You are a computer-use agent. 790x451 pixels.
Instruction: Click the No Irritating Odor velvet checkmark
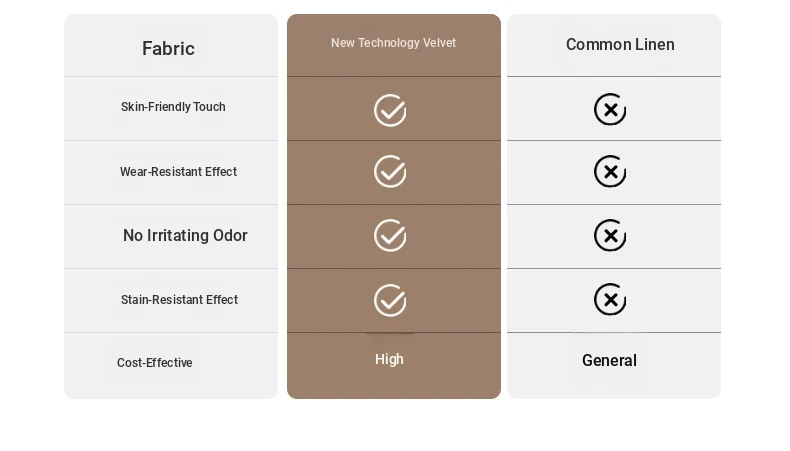click(390, 235)
